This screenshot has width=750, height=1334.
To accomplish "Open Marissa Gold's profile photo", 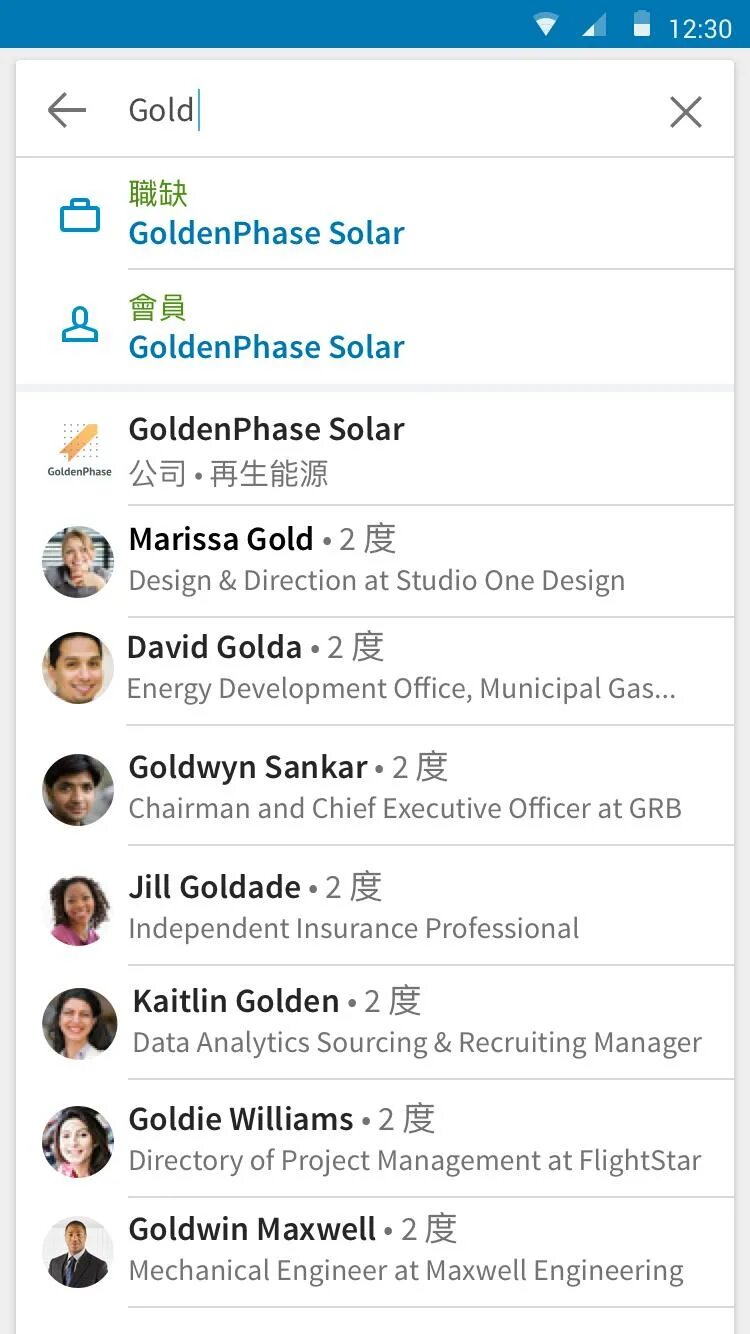I will pos(78,562).
